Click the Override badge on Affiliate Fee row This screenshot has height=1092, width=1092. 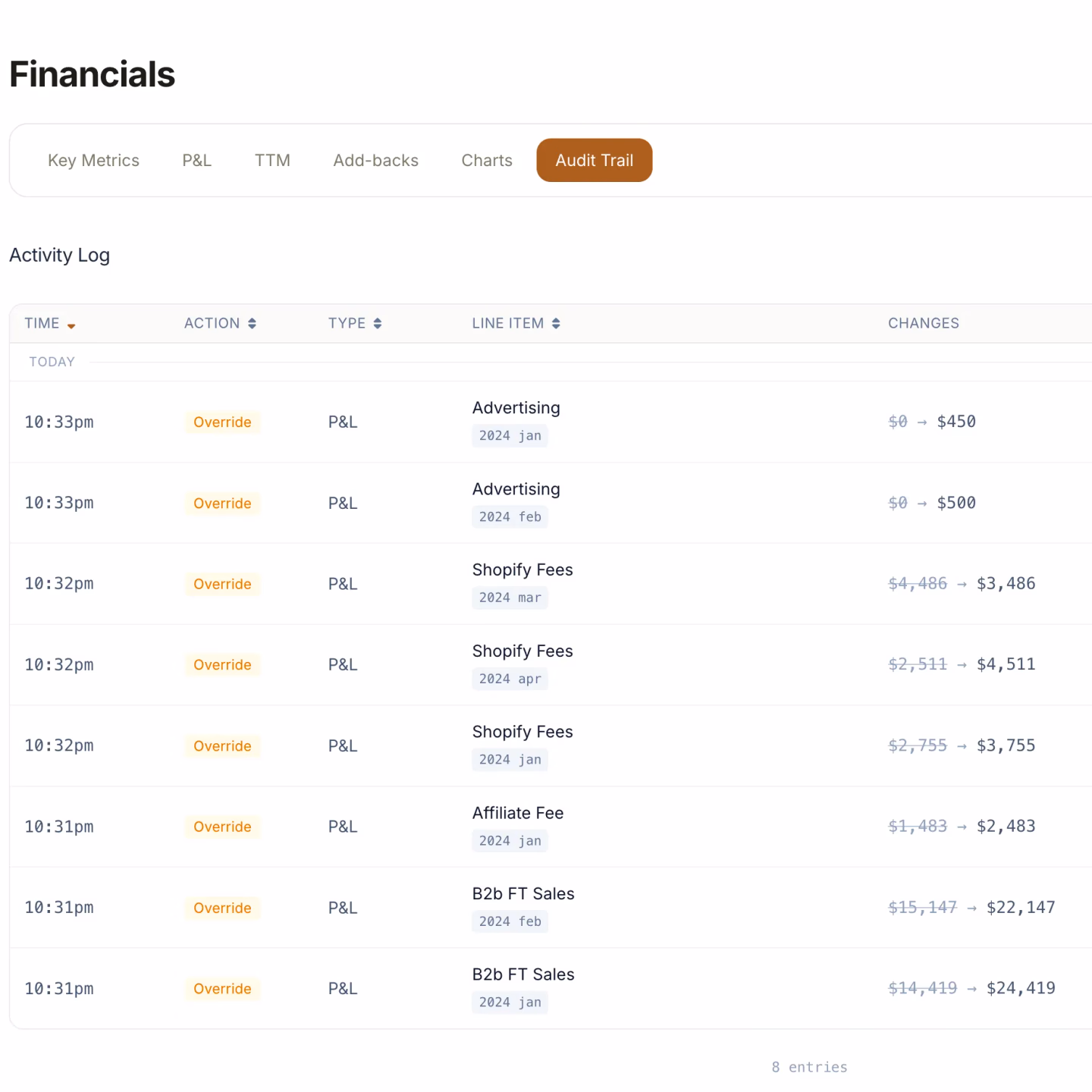(222, 827)
